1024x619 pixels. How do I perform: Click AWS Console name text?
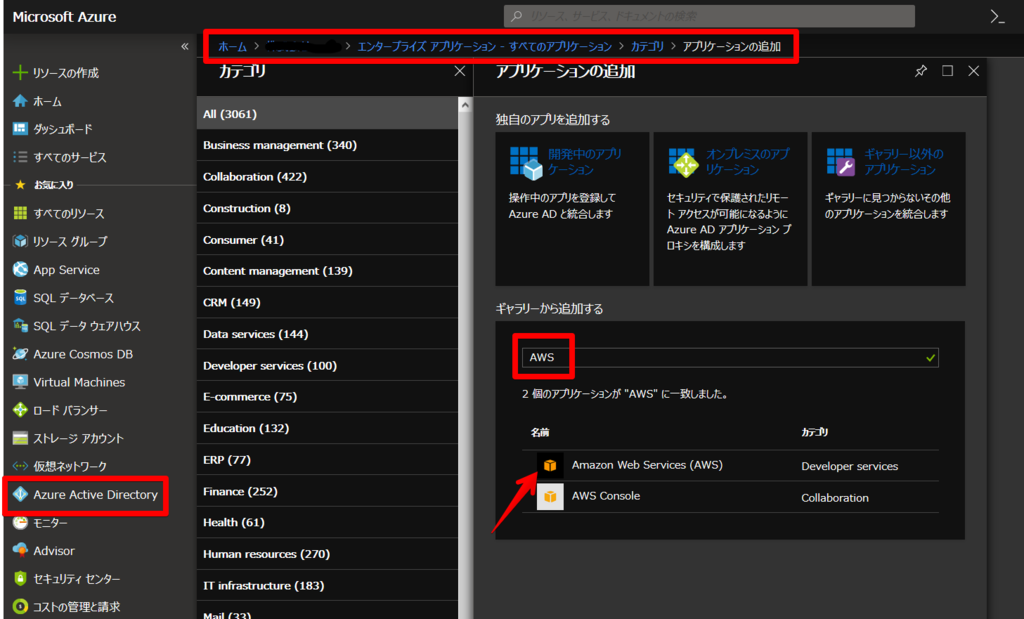tap(606, 496)
